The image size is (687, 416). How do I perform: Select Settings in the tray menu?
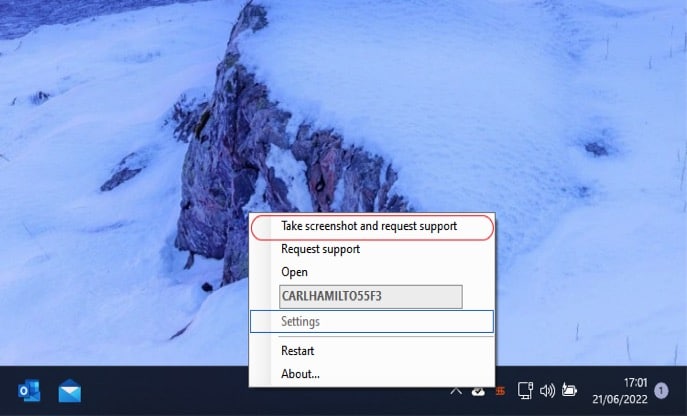point(301,321)
